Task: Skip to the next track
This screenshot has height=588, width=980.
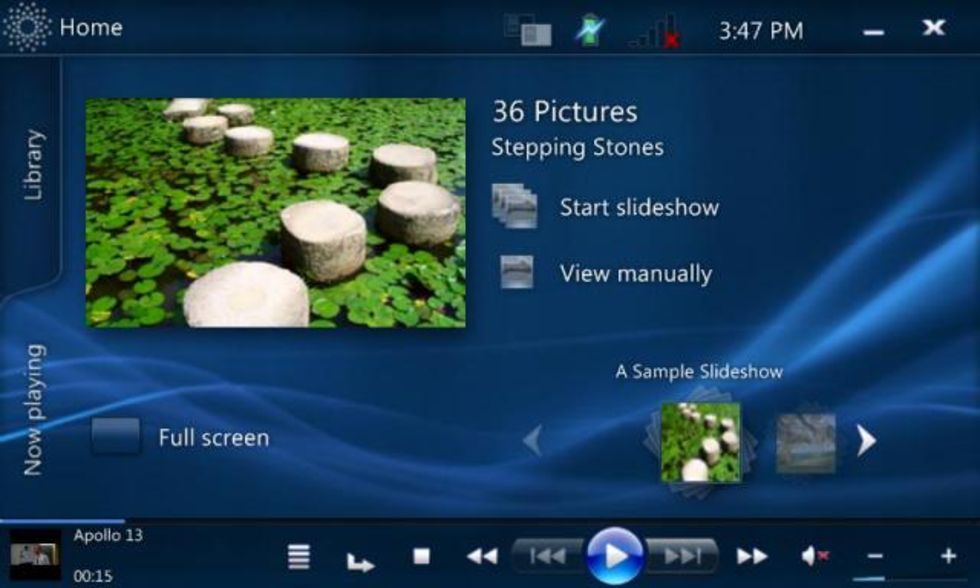Action: [683, 556]
